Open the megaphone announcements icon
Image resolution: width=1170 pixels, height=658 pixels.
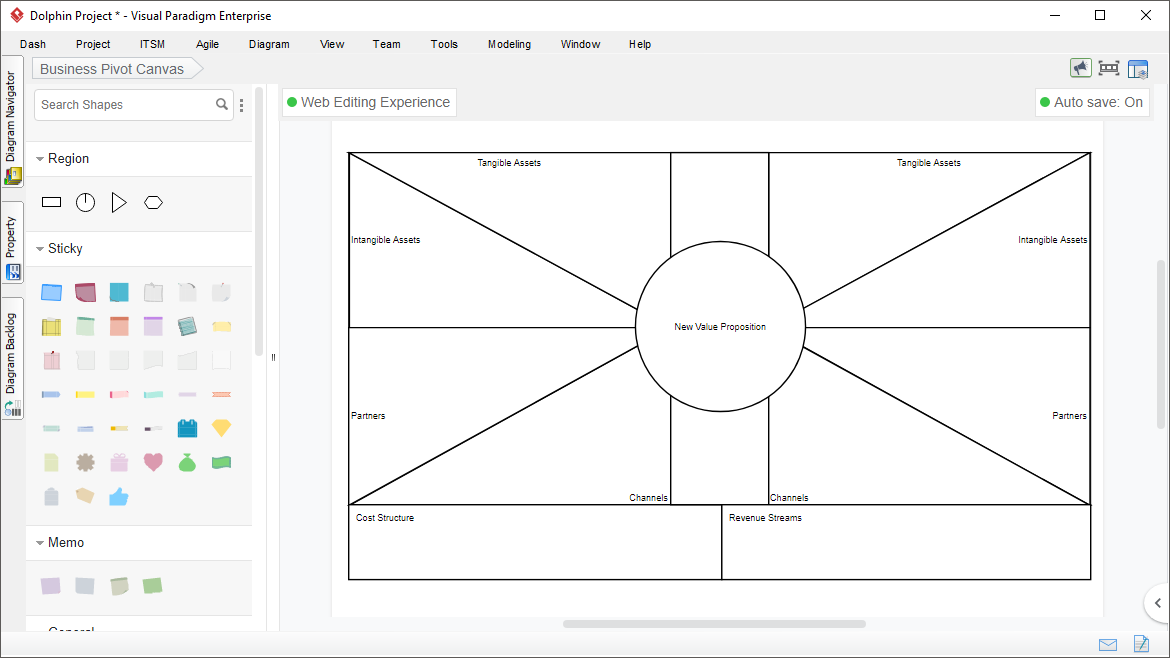click(x=1080, y=69)
